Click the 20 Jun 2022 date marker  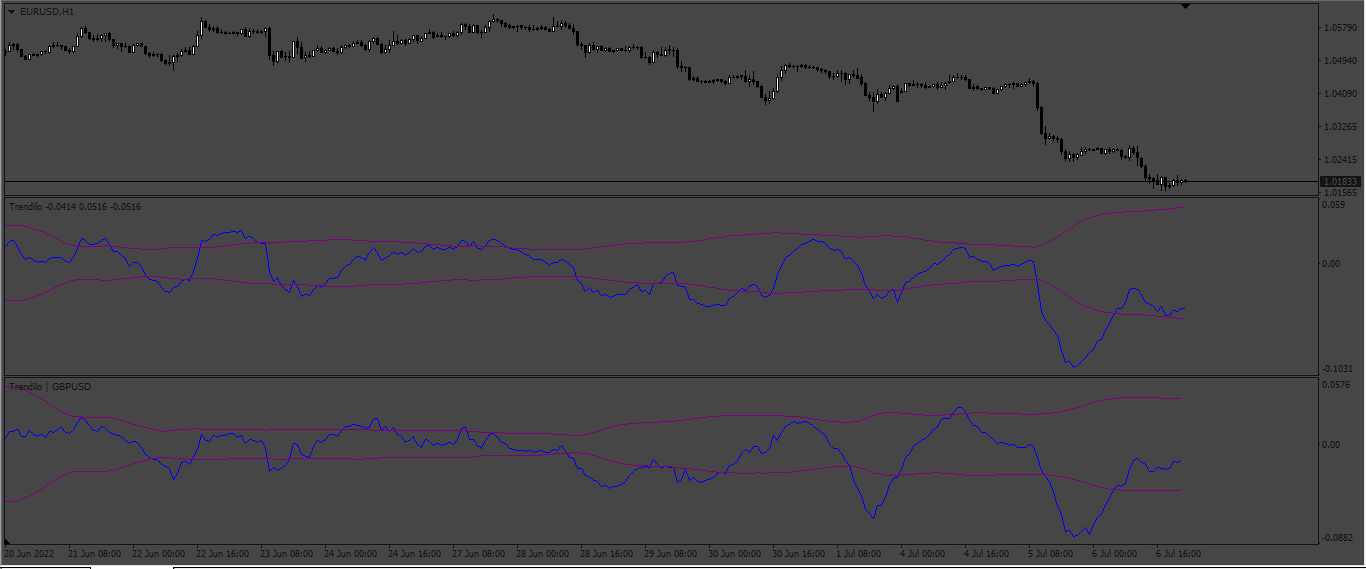pyautogui.click(x=27, y=553)
